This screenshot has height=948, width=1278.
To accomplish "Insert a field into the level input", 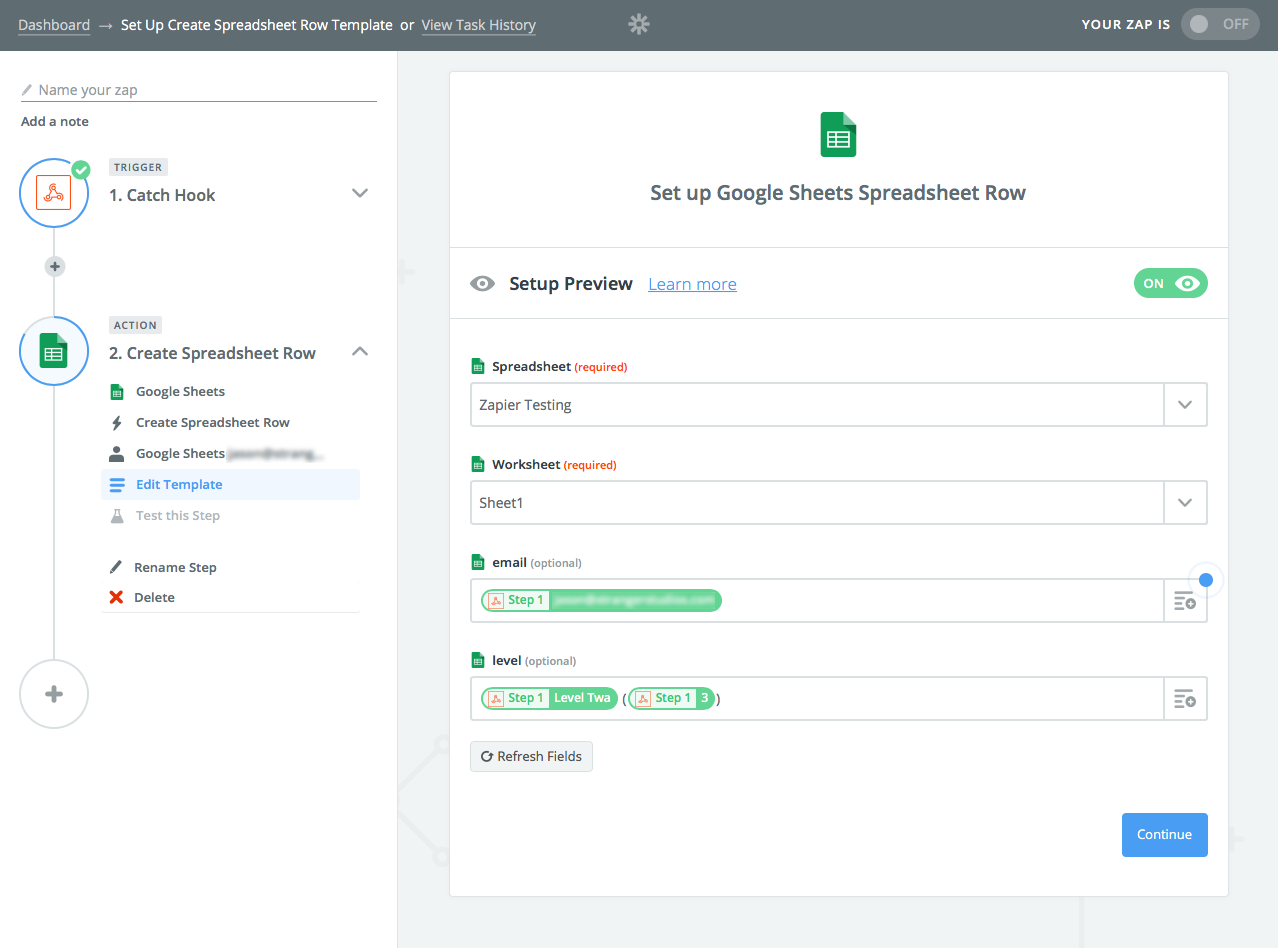I will click(1185, 699).
